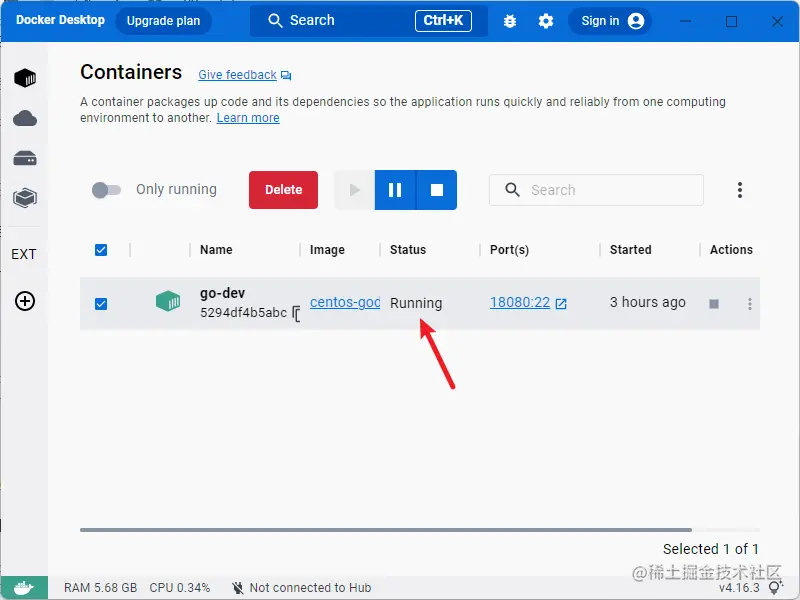Open the Images cloud icon in sidebar
Viewport: 800px width, 600px height.
pos(24,118)
